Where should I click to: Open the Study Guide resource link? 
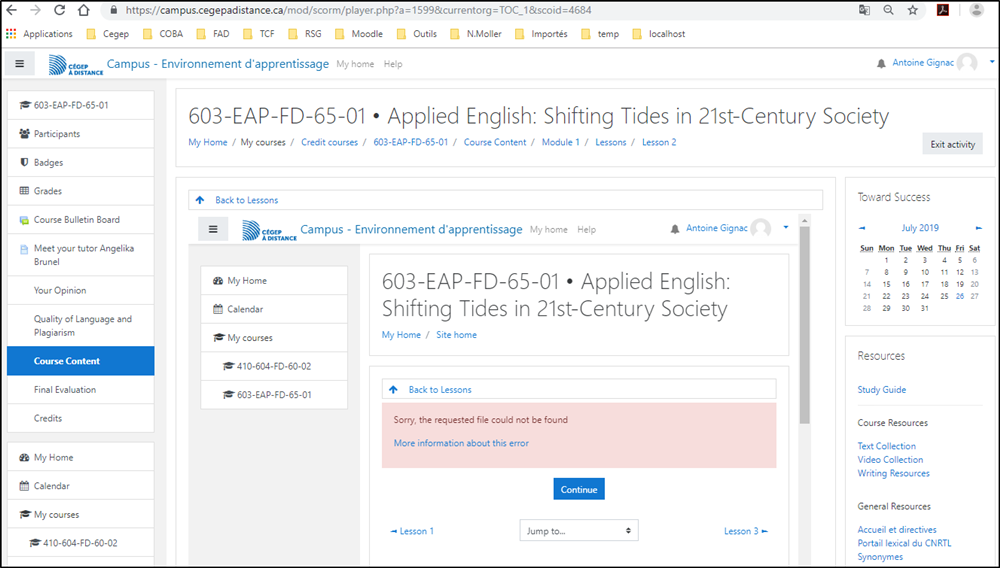[881, 390]
